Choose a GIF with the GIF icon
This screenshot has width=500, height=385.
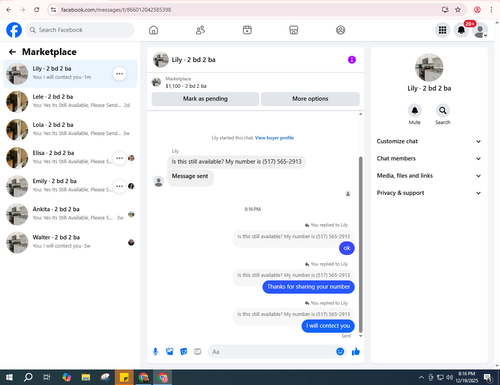[198, 351]
